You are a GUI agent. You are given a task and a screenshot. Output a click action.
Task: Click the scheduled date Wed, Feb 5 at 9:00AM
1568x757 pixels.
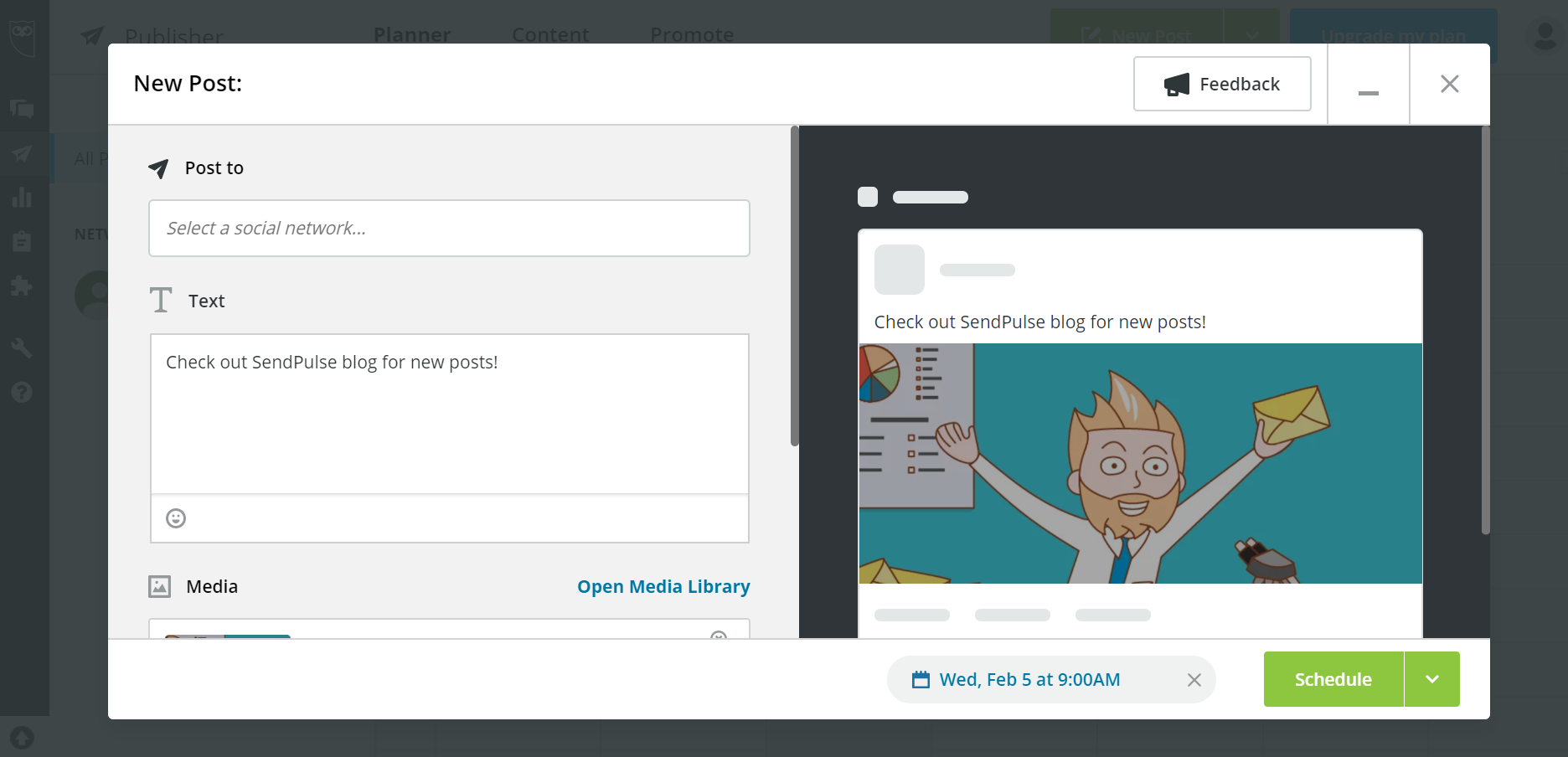click(x=1029, y=680)
